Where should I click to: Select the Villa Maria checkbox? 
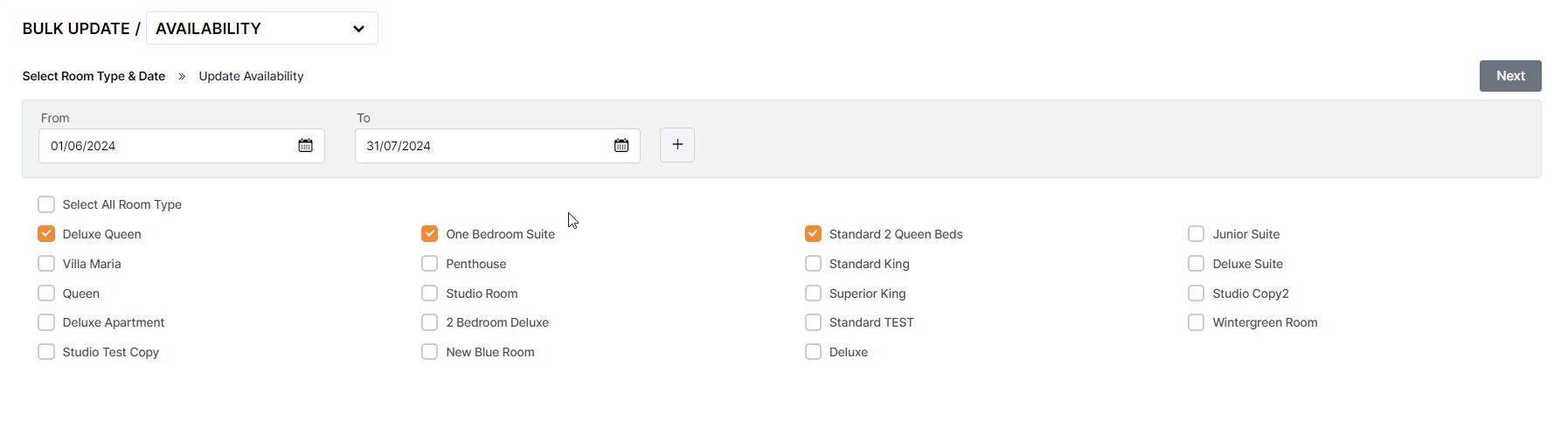click(46, 264)
